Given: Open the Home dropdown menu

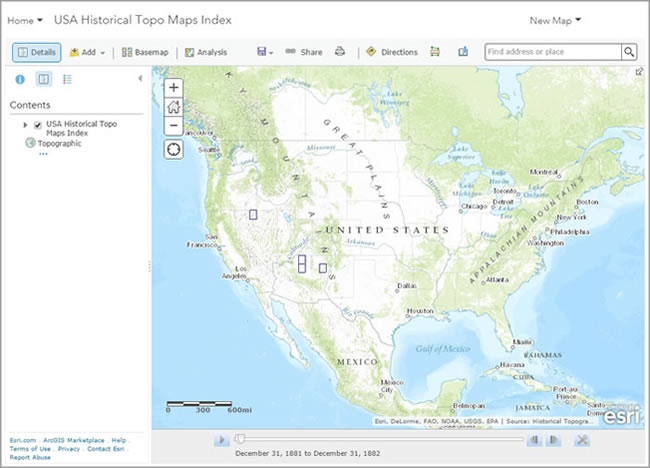Looking at the screenshot, I should 25,20.
